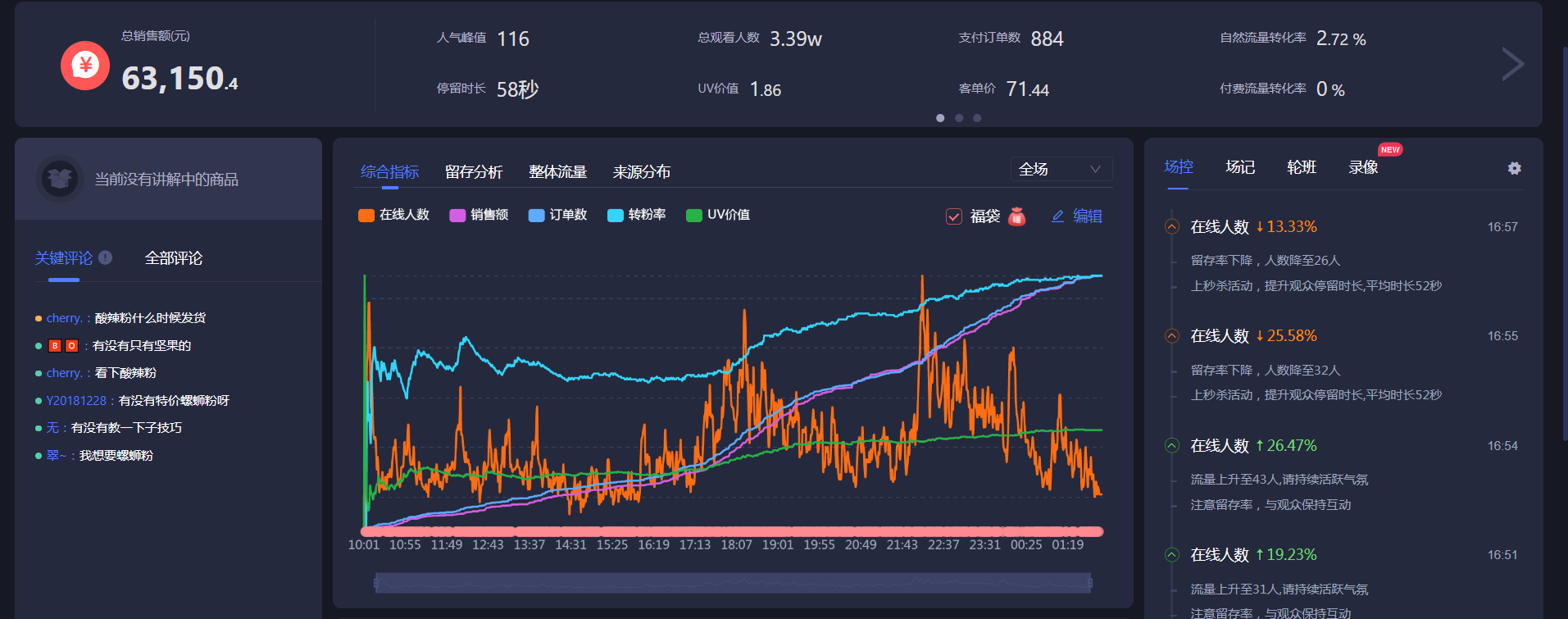The width and height of the screenshot is (1568, 619).
Task: Click the product box placeholder icon
Action: [60, 178]
